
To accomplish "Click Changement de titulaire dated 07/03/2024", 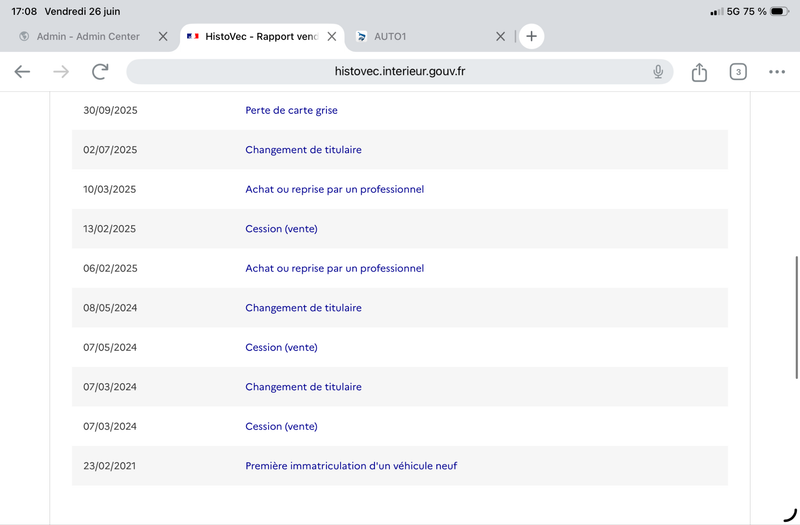I will click(303, 387).
